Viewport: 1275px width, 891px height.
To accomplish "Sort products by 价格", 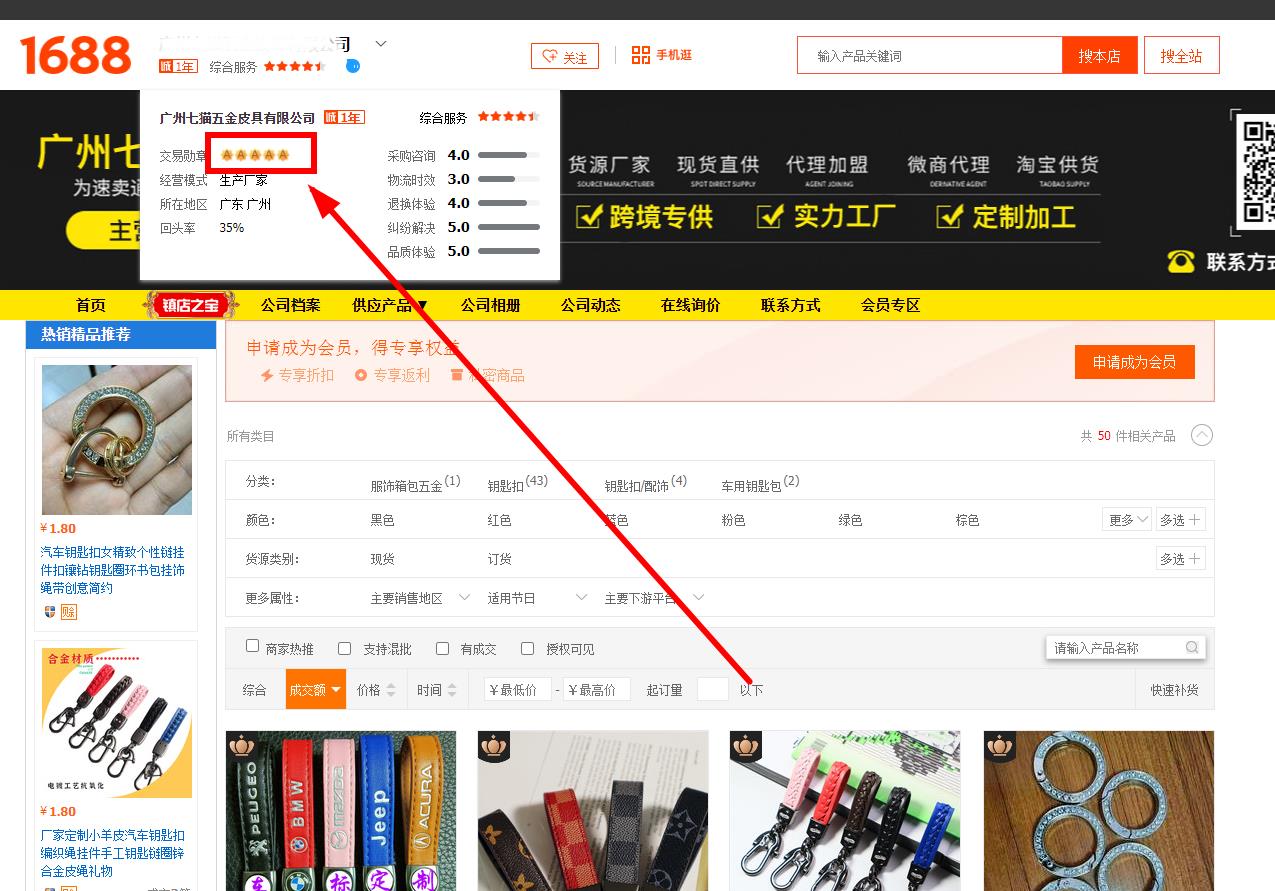I will pyautogui.click(x=377, y=690).
